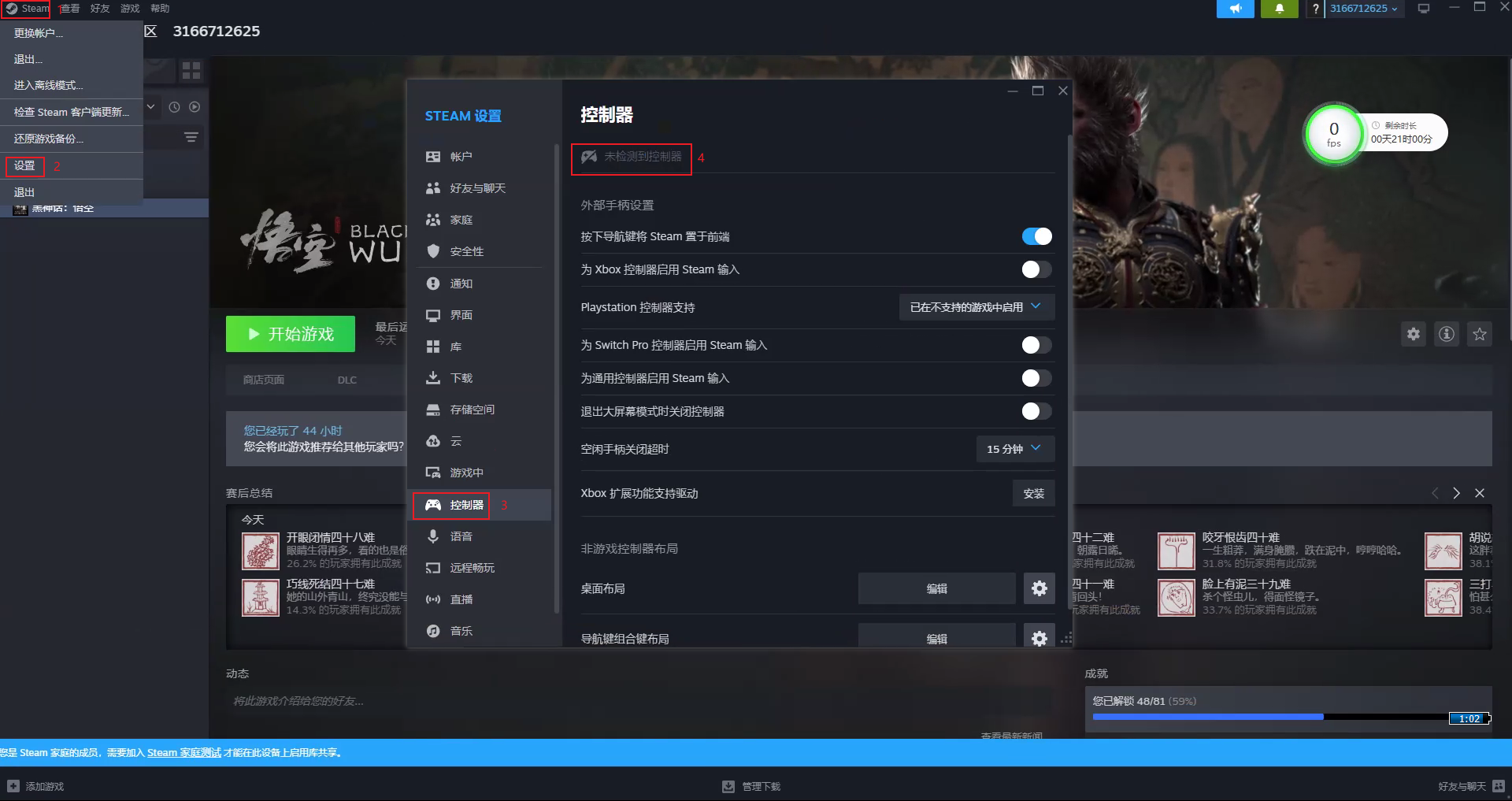Click 编辑 for 导航键组合键布局

pyautogui.click(x=937, y=637)
